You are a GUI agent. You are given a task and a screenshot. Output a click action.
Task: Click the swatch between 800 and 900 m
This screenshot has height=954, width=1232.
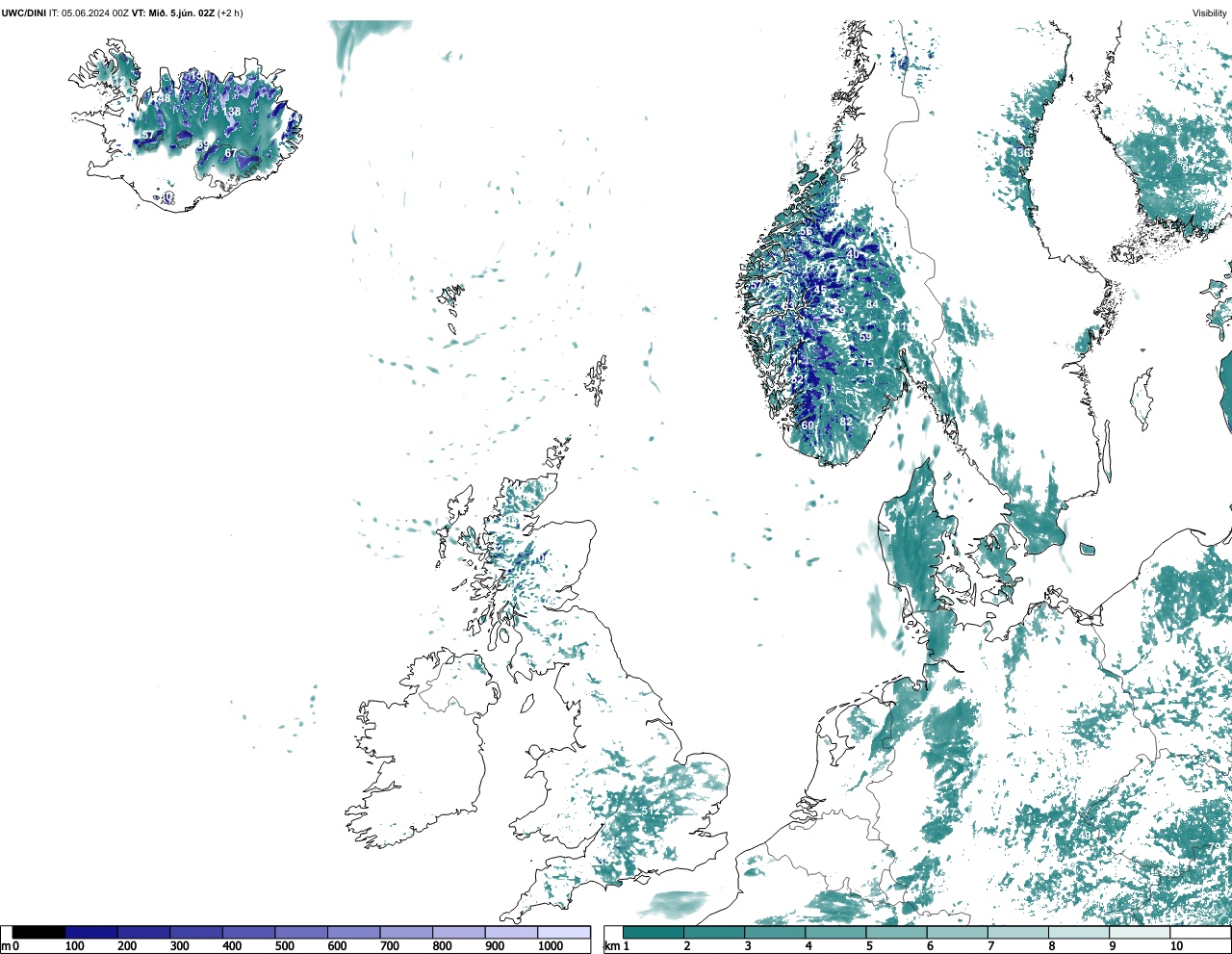pyautogui.click(x=459, y=933)
